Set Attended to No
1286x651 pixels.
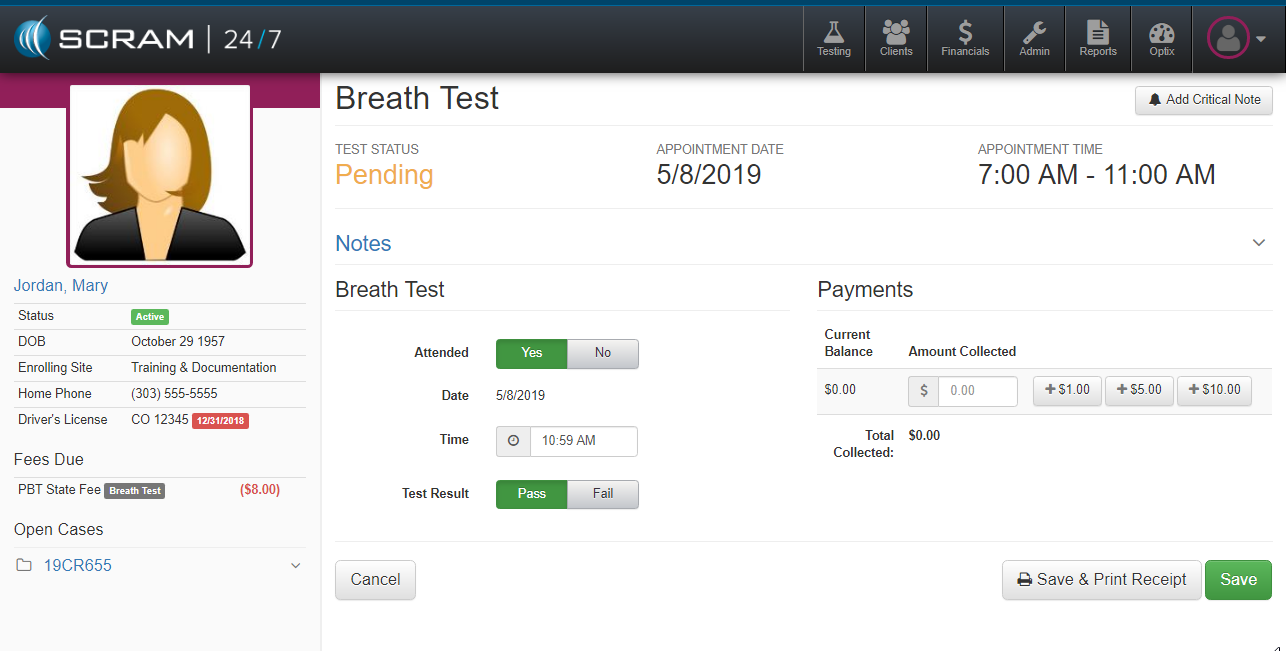pyautogui.click(x=602, y=353)
